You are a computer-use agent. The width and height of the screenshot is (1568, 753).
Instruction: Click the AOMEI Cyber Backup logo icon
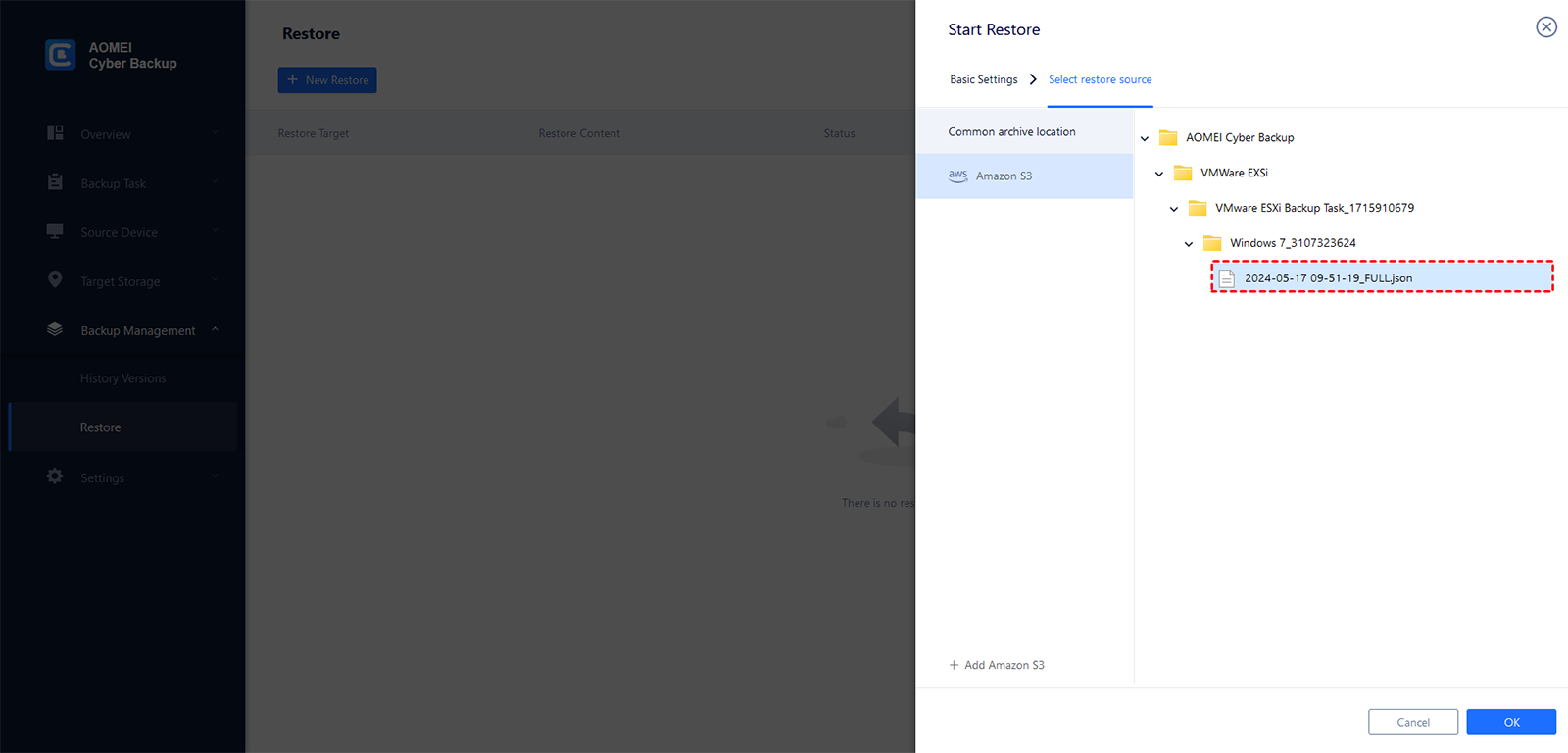[60, 55]
